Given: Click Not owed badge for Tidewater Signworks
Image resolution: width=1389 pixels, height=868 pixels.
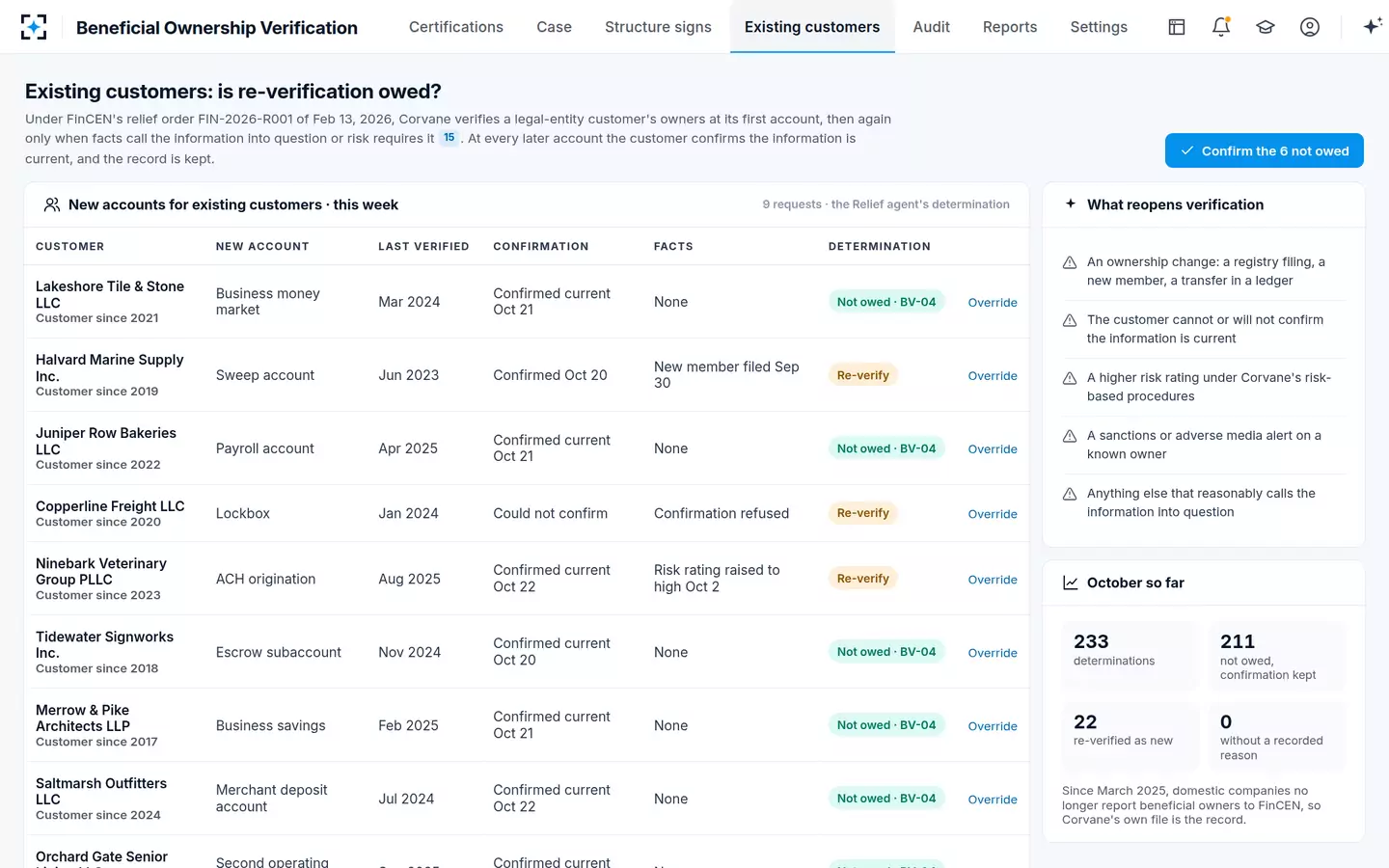Looking at the screenshot, I should (x=886, y=652).
